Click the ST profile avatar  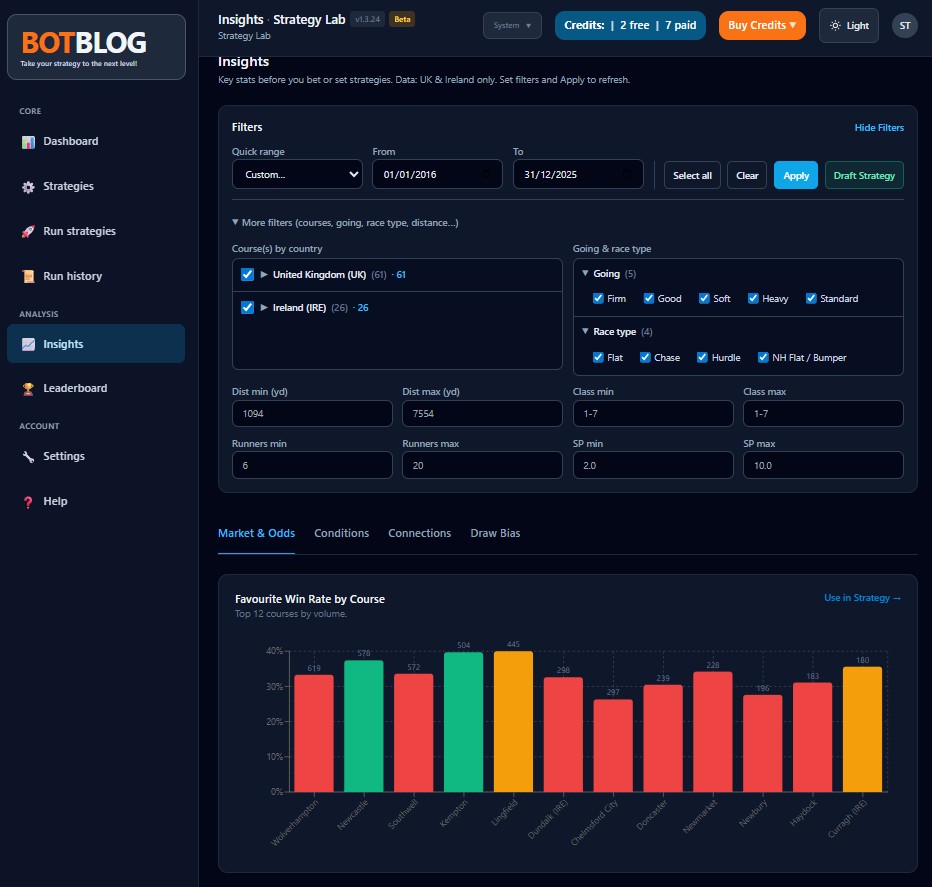tap(905, 25)
